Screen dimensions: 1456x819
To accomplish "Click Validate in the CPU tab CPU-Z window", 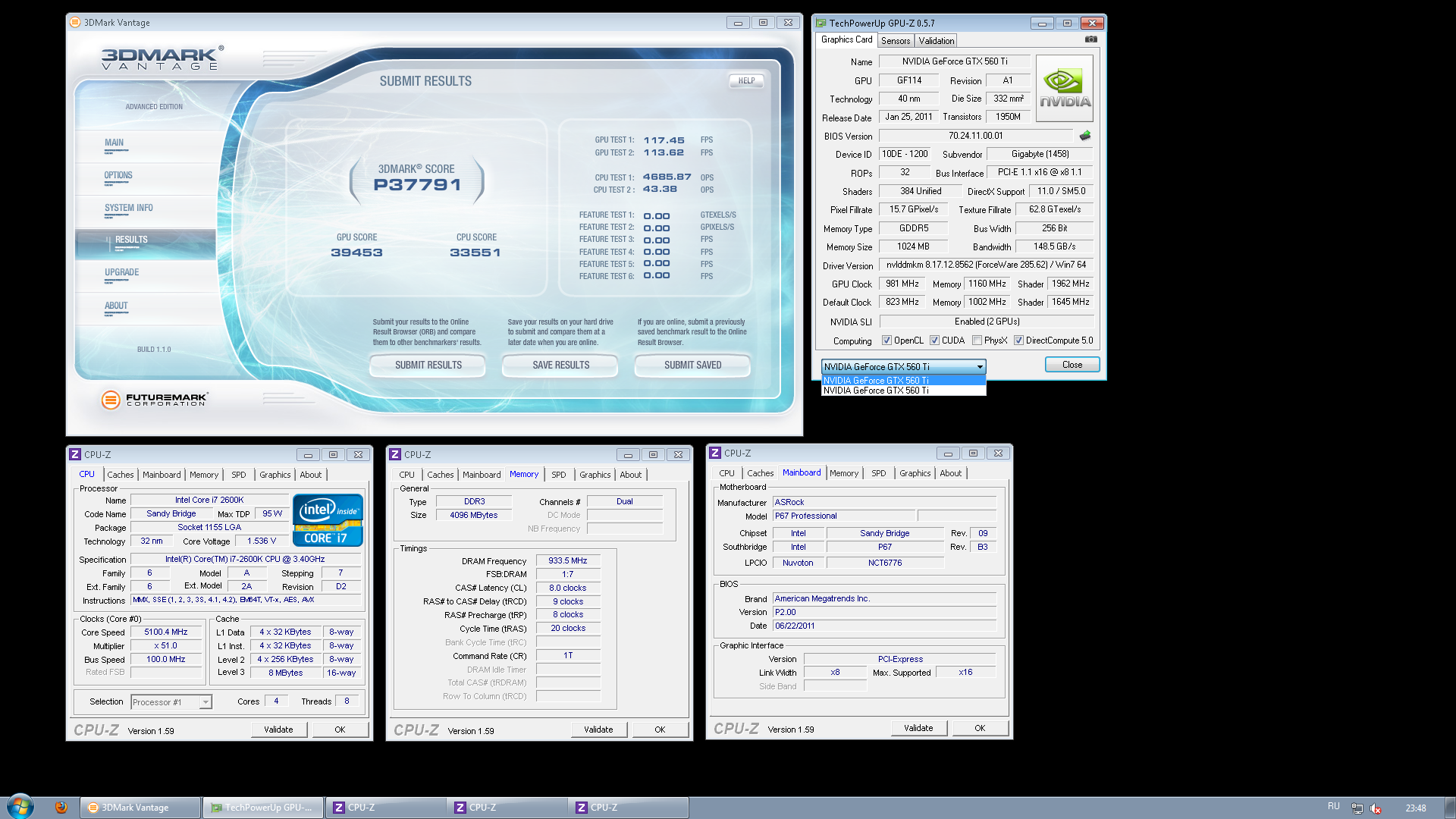I will click(x=278, y=730).
